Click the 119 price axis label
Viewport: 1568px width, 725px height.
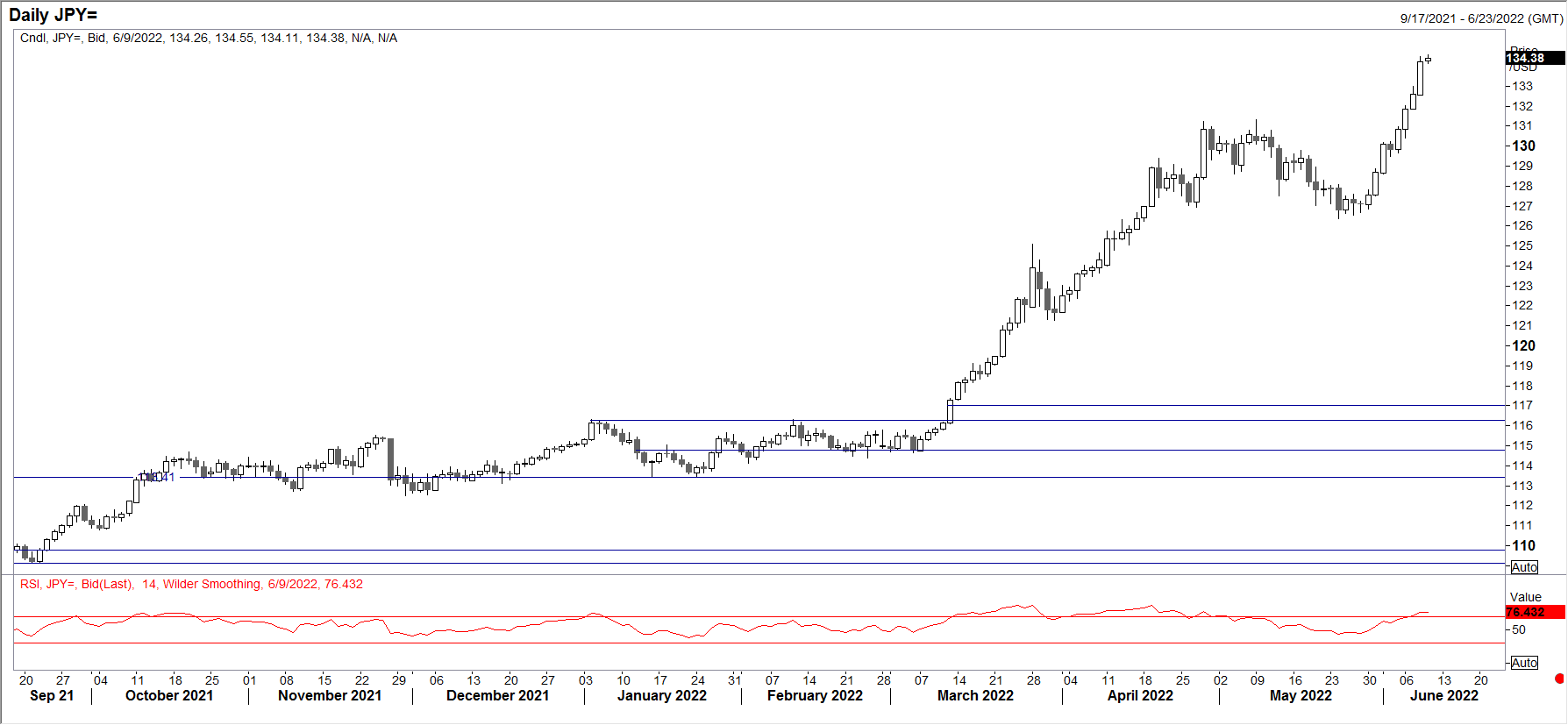pos(1522,366)
